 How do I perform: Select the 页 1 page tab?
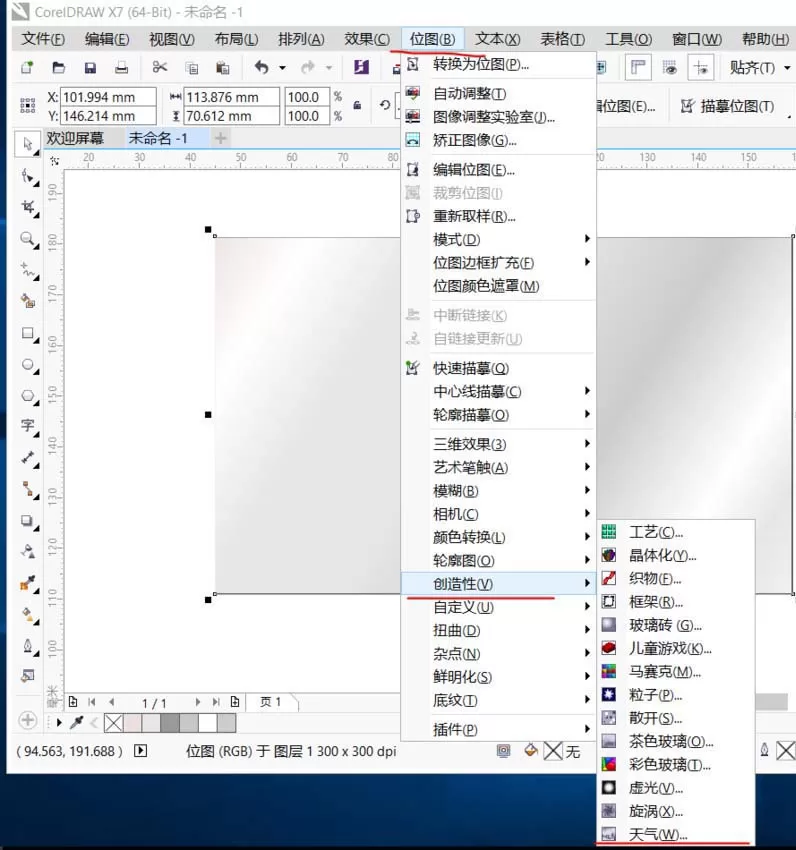pos(271,702)
